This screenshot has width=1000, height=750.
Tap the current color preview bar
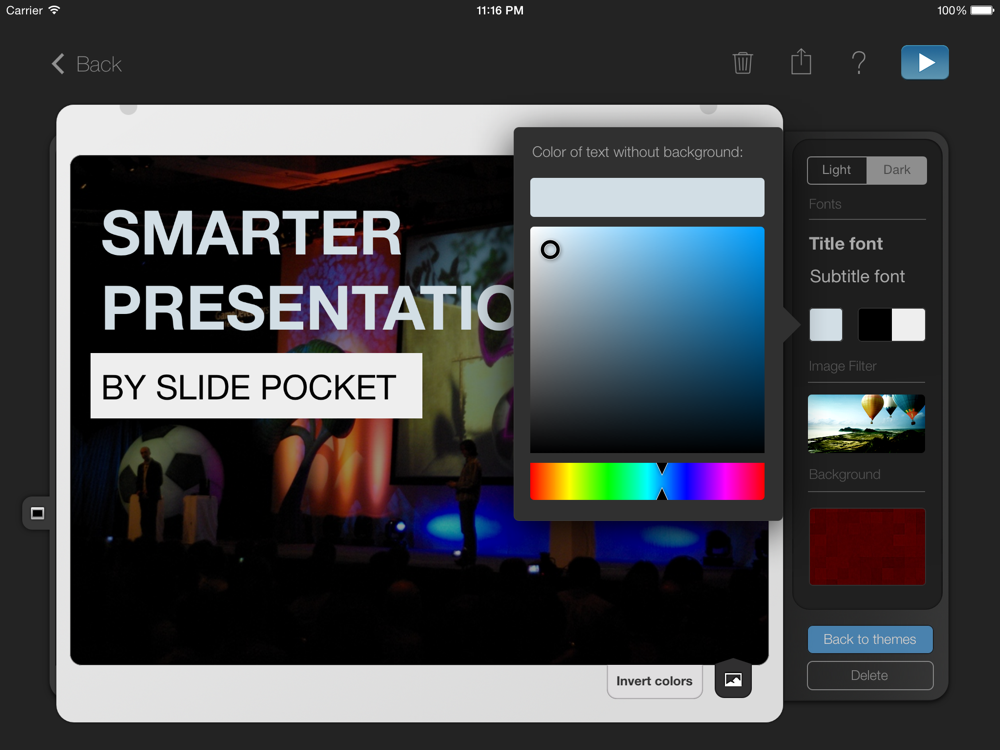(x=647, y=197)
